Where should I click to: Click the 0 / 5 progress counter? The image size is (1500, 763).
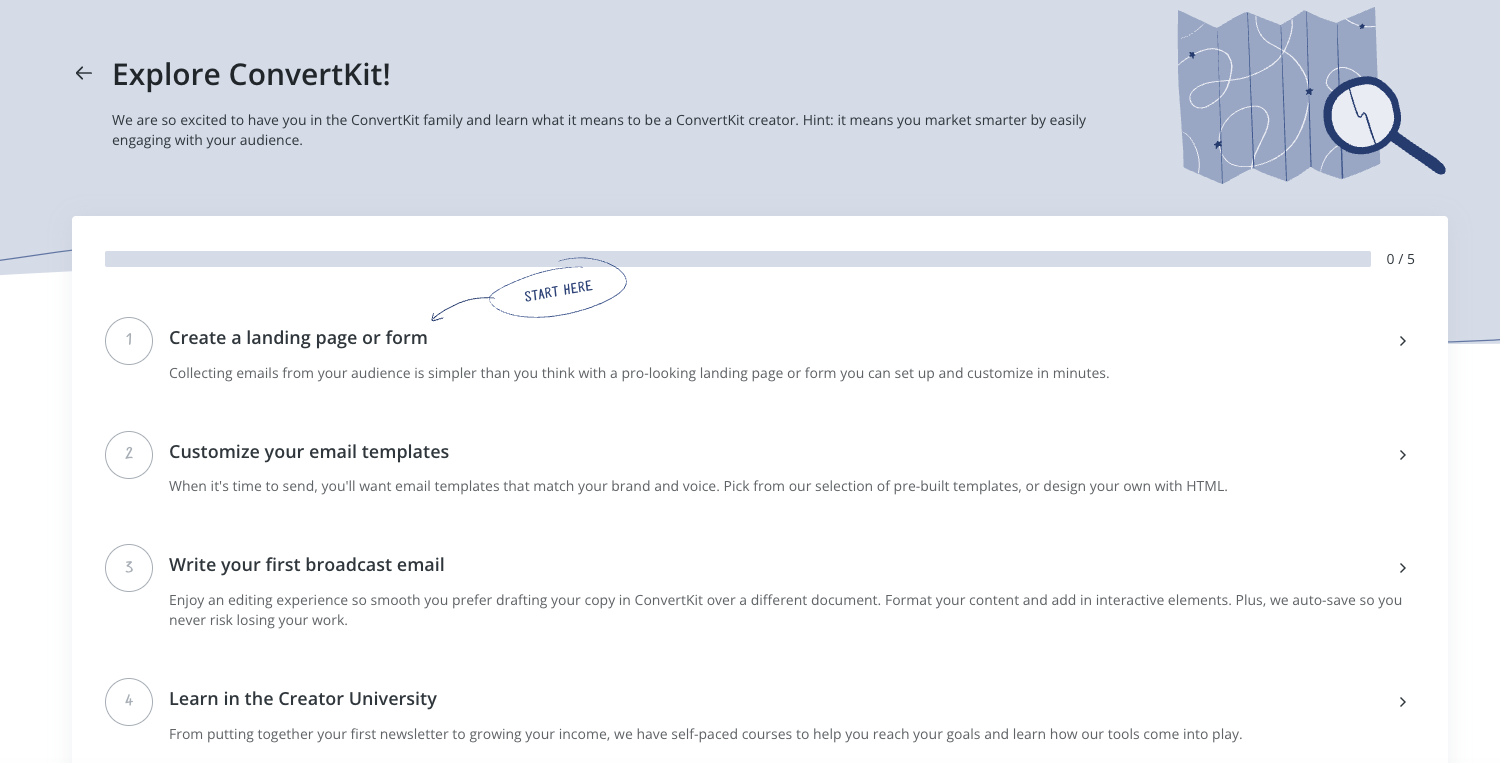click(1400, 259)
